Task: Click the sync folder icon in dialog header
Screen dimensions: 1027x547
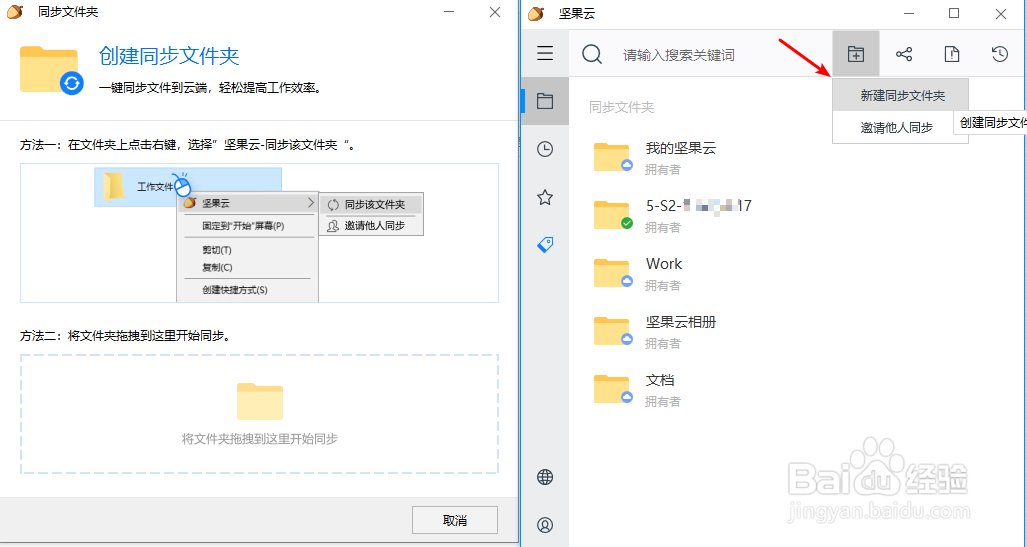Action: coord(51,70)
